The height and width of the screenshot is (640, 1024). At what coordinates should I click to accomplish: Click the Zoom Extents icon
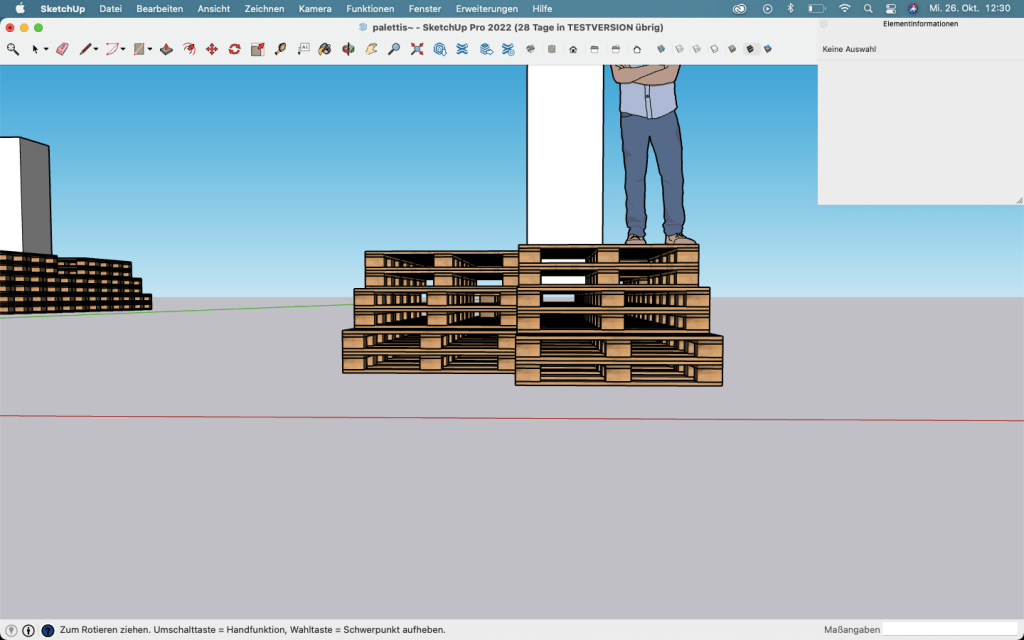click(x=417, y=49)
